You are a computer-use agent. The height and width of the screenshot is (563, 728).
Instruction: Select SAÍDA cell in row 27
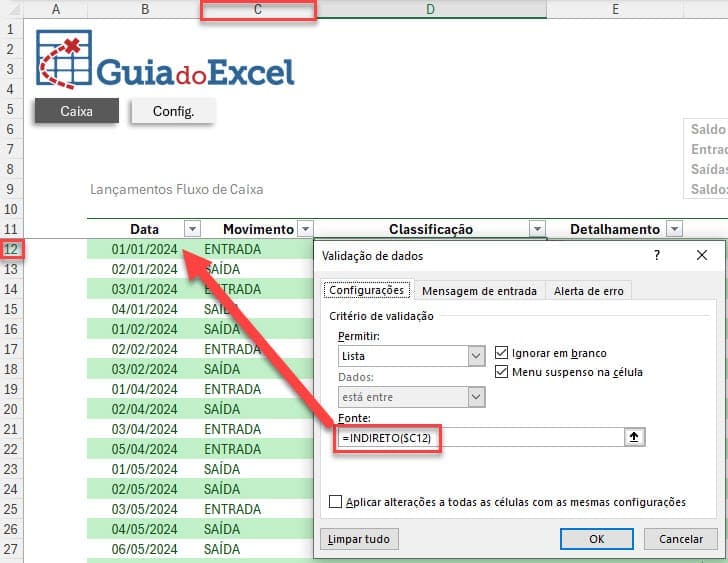[x=258, y=549]
